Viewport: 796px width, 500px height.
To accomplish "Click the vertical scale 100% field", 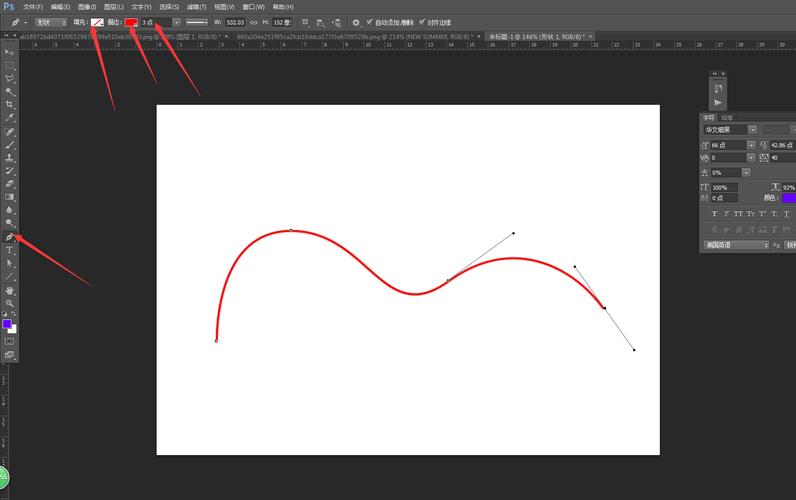I will pyautogui.click(x=724, y=187).
